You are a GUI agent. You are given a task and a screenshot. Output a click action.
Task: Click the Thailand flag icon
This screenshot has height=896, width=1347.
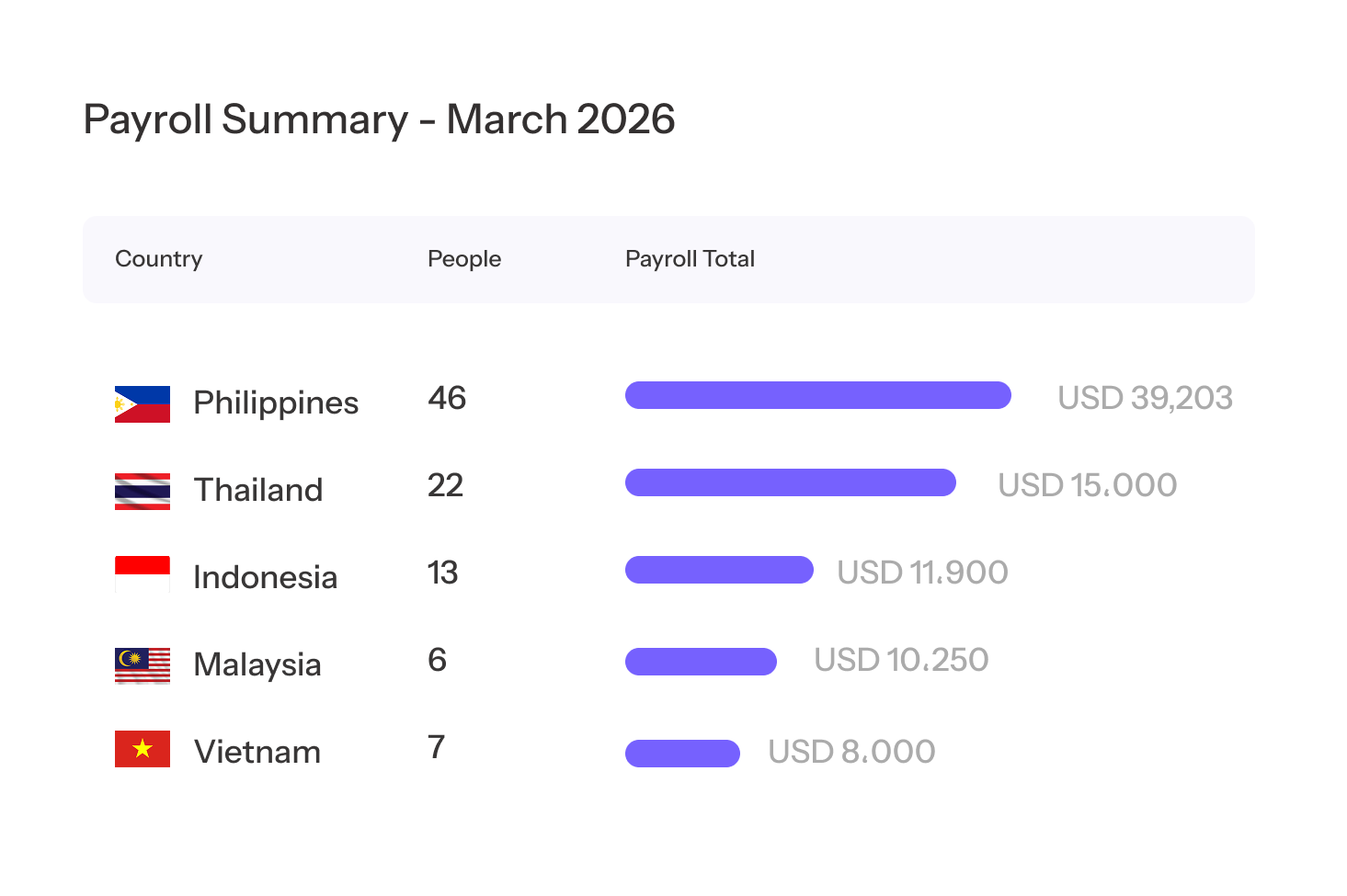(143, 492)
